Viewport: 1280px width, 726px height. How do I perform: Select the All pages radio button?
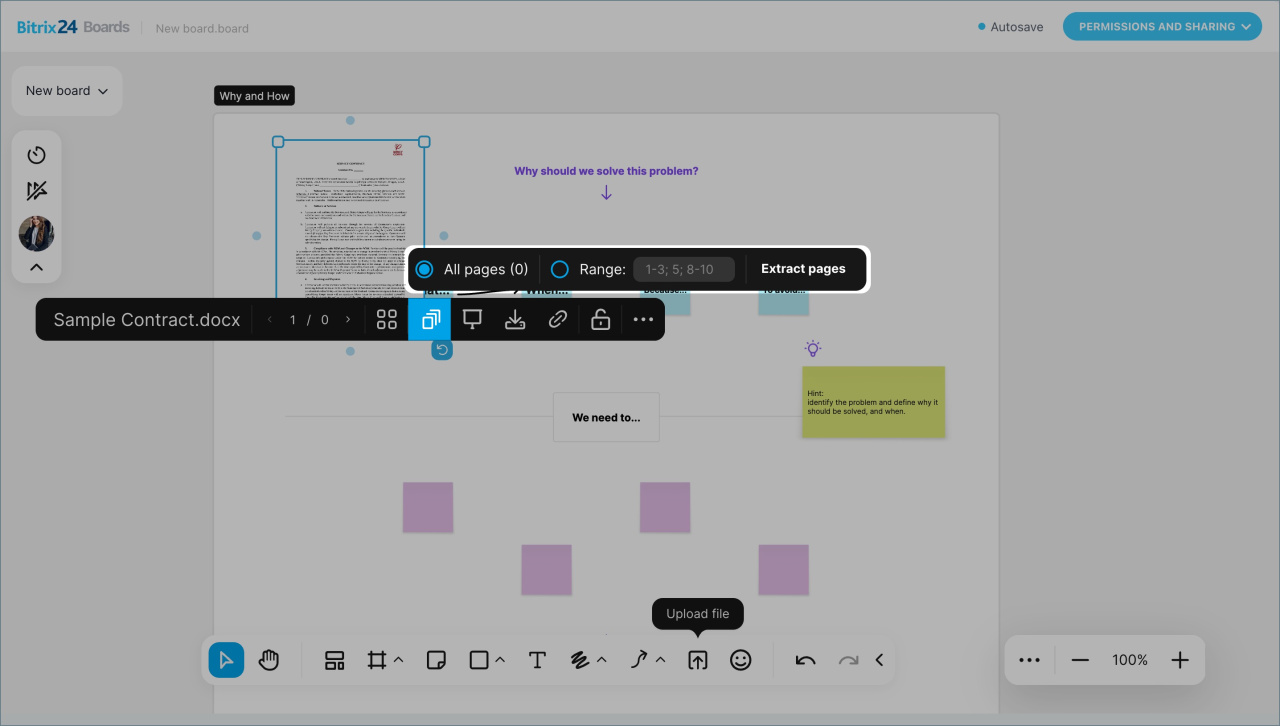point(425,269)
